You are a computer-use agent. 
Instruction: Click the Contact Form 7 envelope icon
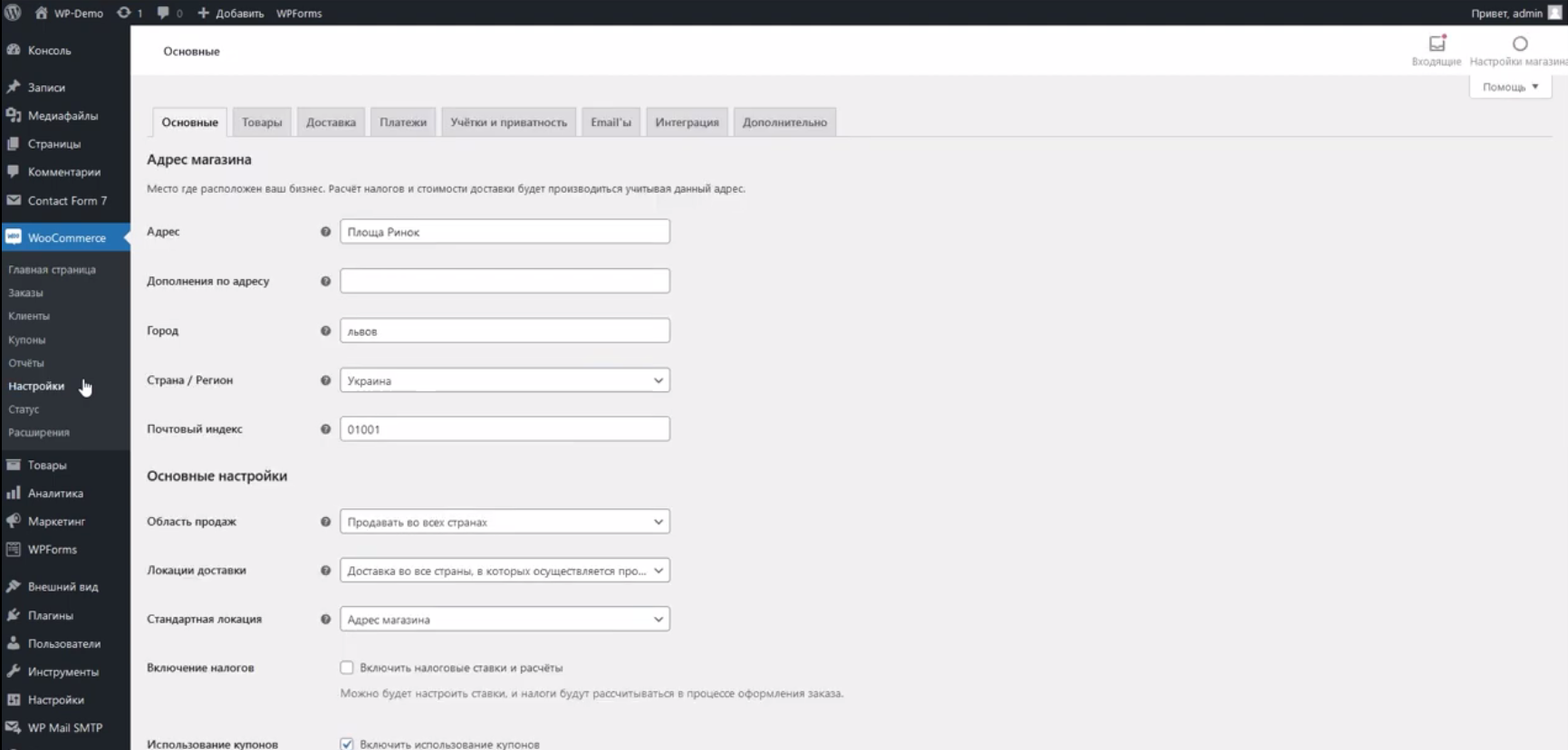pos(14,200)
